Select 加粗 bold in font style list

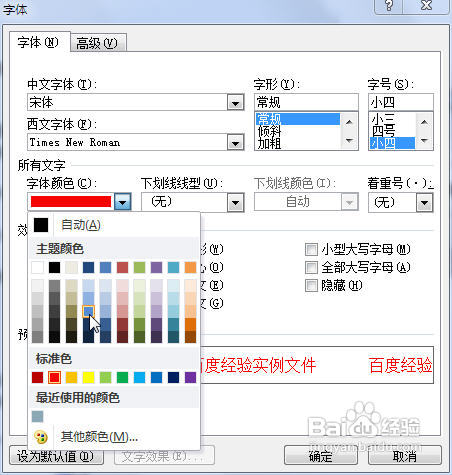(298, 143)
